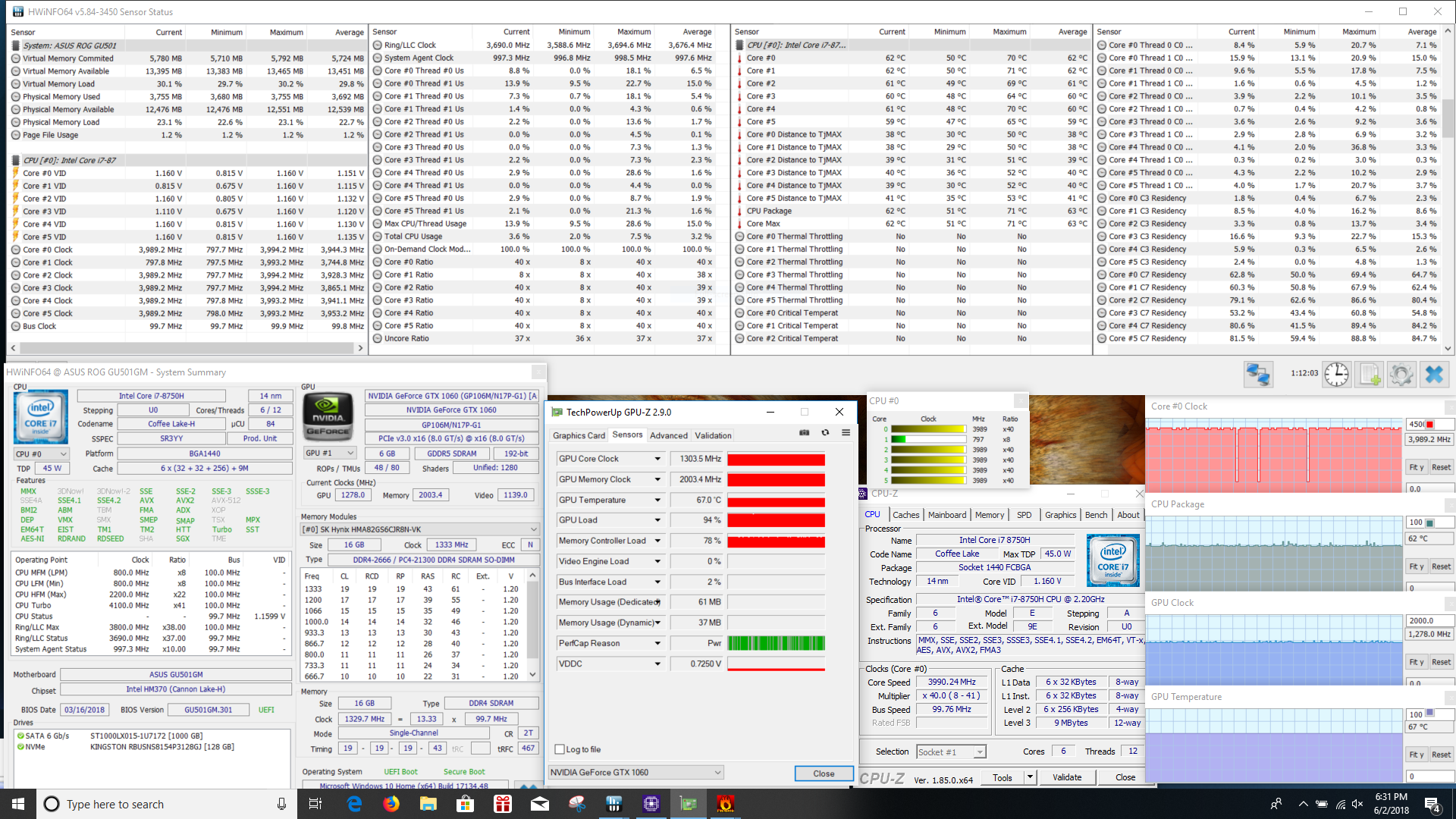Click the HWiNFO clock reset timer icon

pyautogui.click(x=1336, y=375)
